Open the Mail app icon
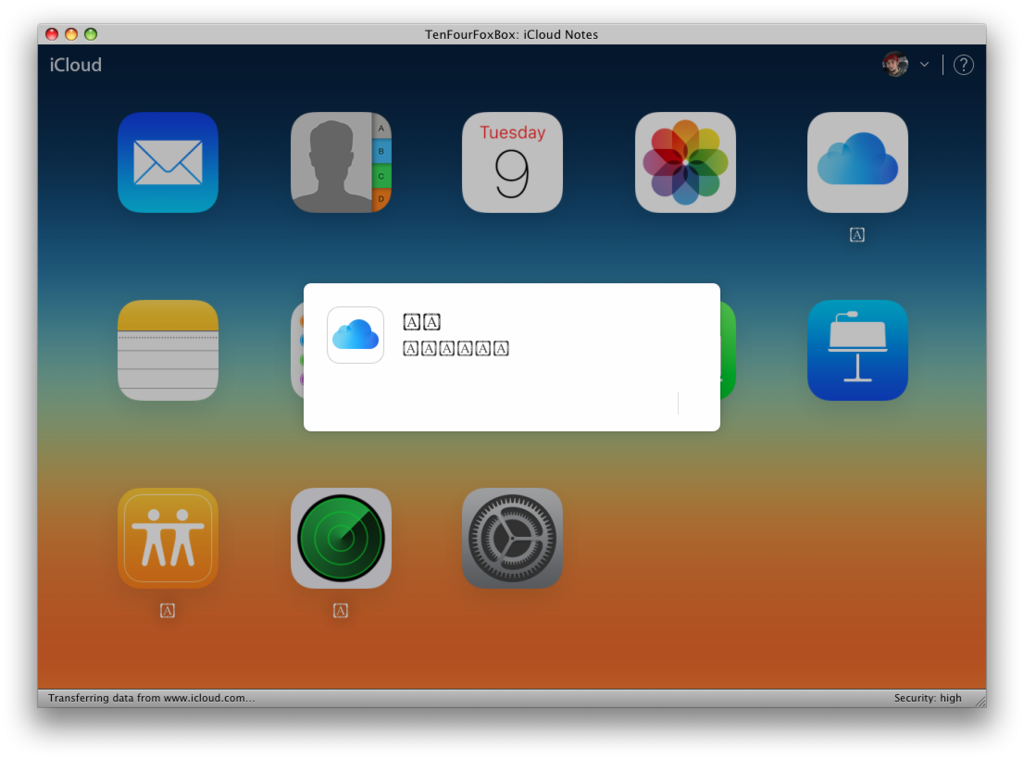This screenshot has height=759, width=1024. tap(168, 162)
